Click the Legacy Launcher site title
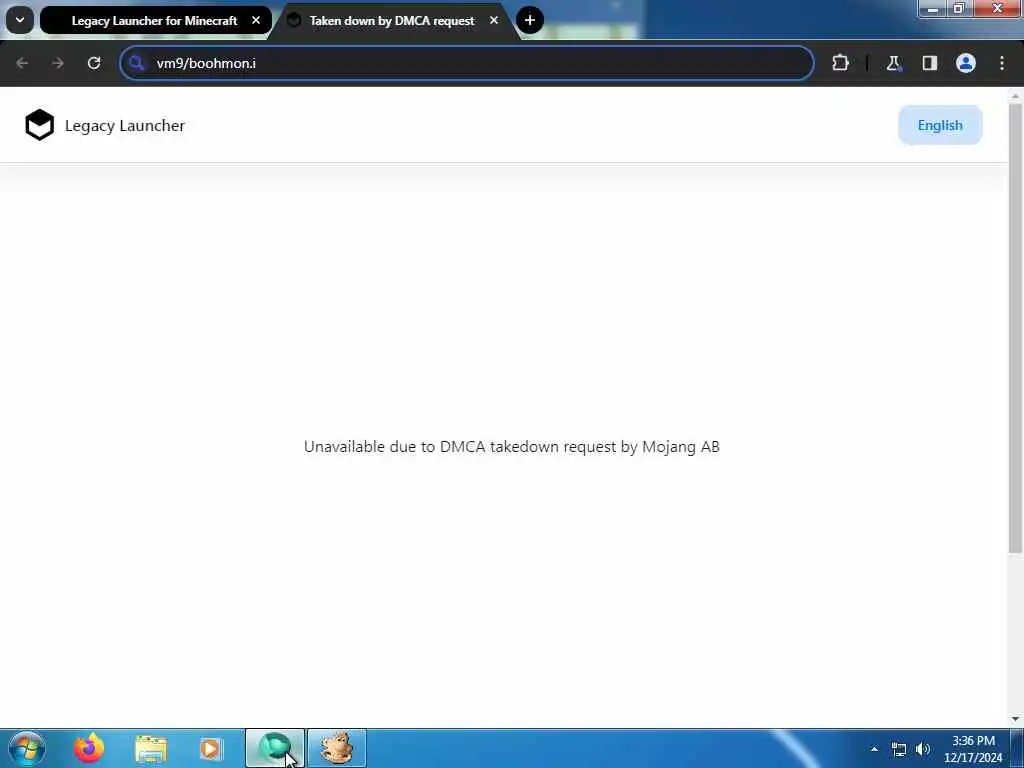The height and width of the screenshot is (768, 1024). 125,125
